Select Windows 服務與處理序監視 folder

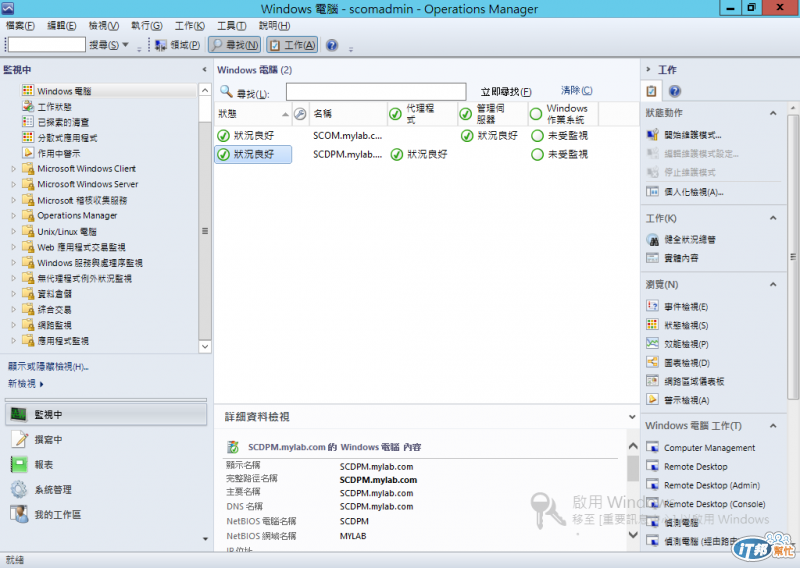[x=90, y=263]
